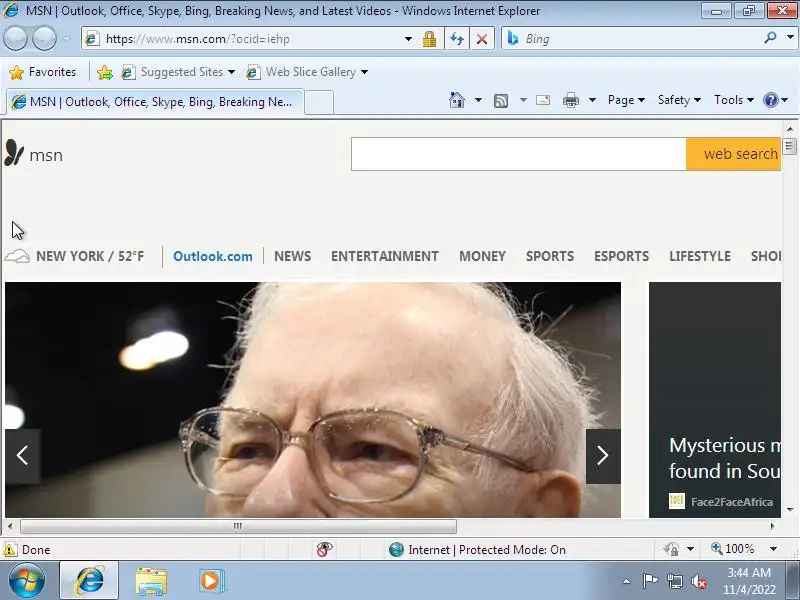Click the horizontal scrollbar thumb

point(238,526)
